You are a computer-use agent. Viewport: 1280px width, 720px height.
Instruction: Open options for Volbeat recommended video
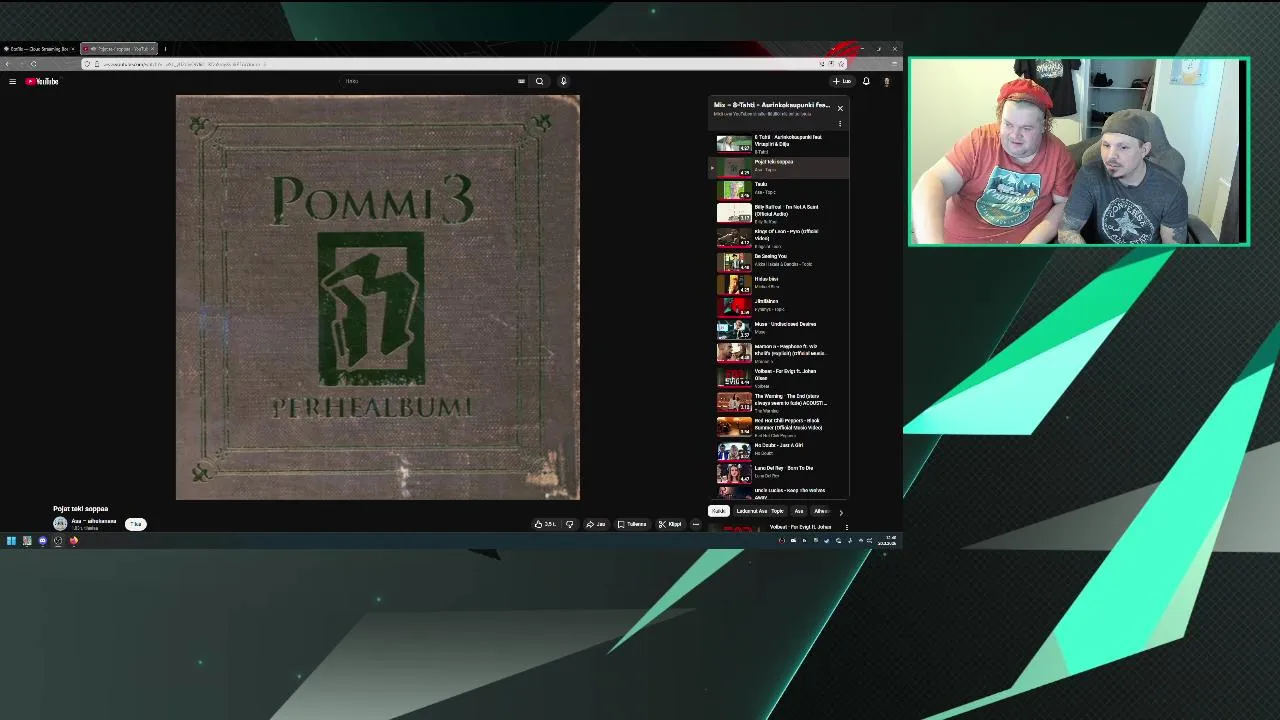tap(846, 527)
